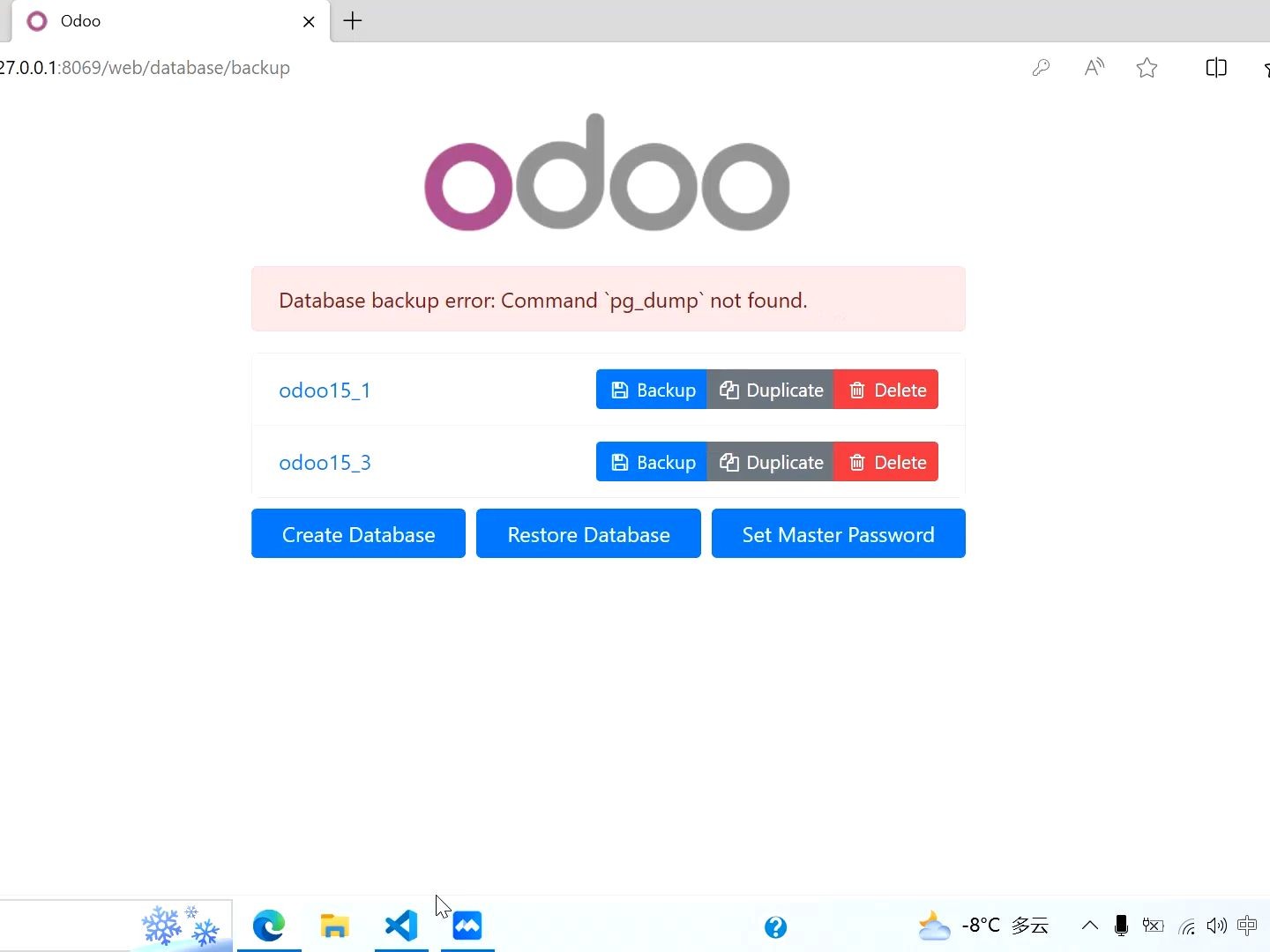Click Backup button for odoo15_3
1270x952 pixels.
tap(652, 462)
